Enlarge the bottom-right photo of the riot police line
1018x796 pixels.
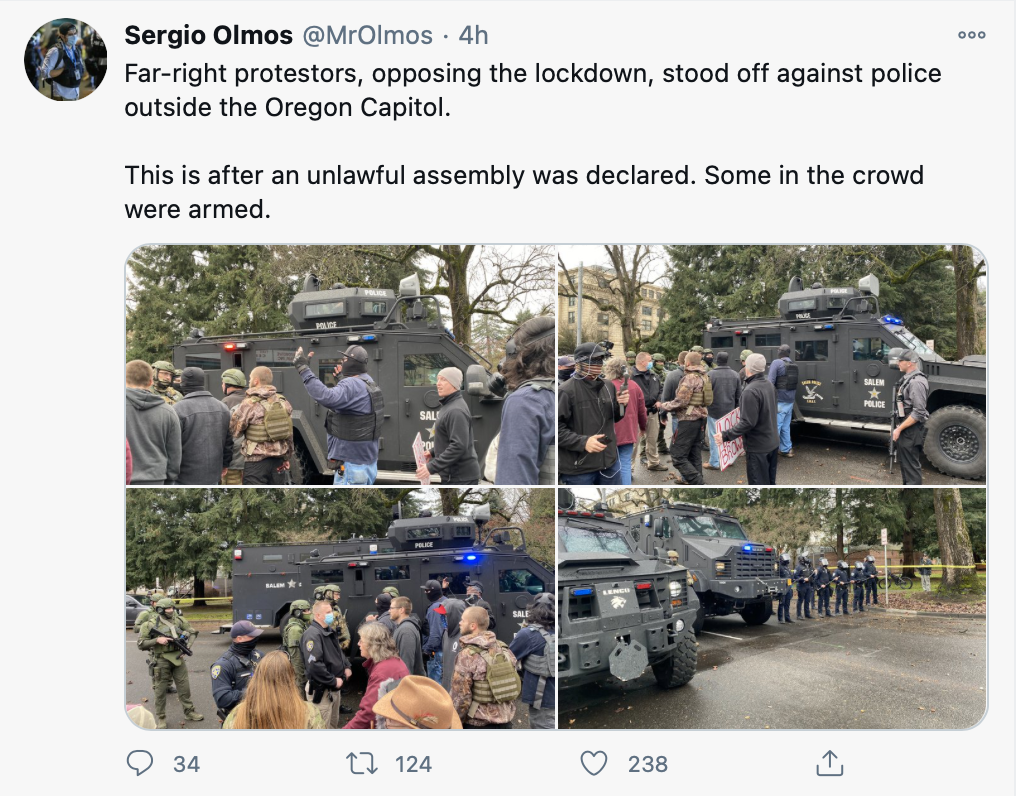coord(772,608)
